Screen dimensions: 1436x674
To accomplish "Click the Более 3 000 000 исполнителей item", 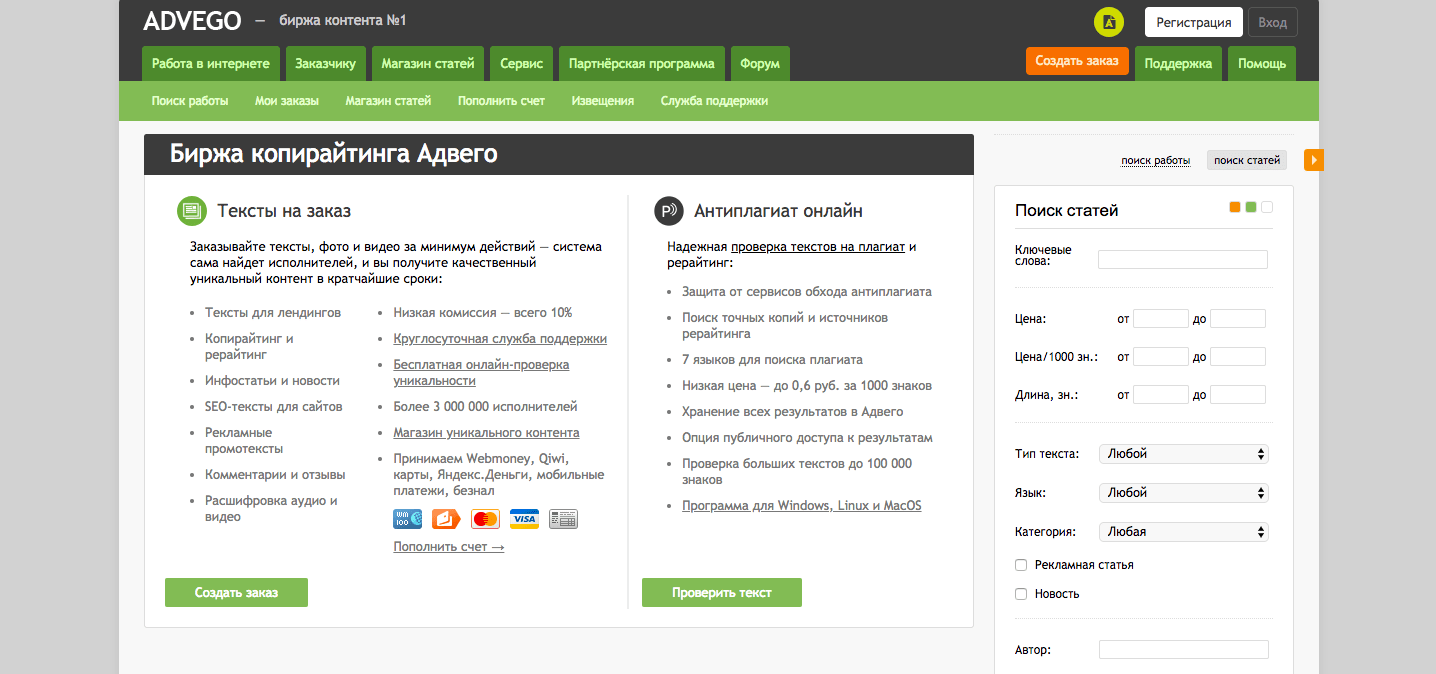I will [485, 407].
